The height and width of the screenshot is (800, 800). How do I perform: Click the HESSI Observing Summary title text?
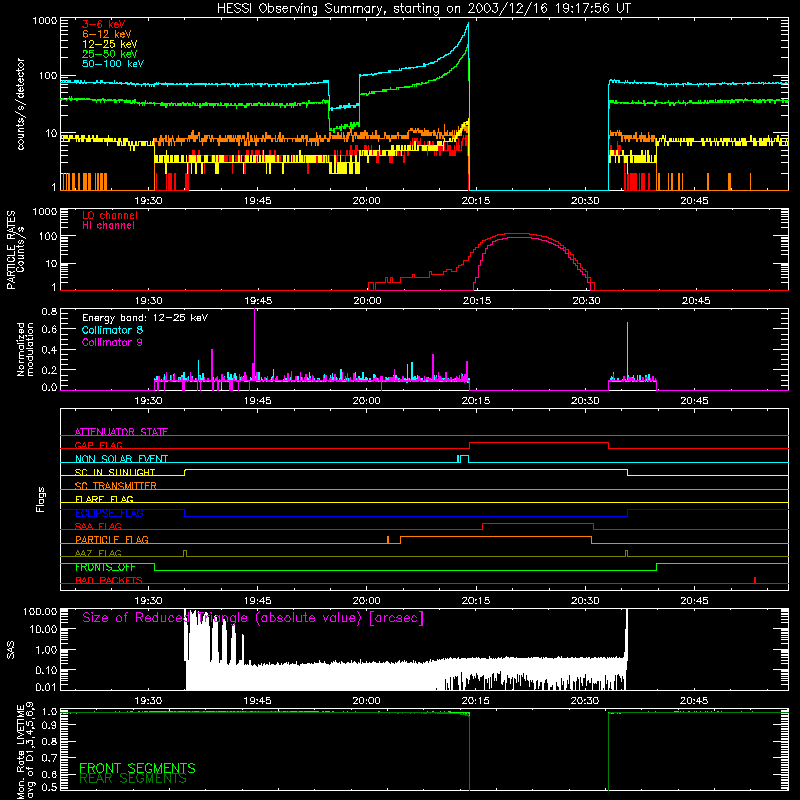(x=424, y=8)
